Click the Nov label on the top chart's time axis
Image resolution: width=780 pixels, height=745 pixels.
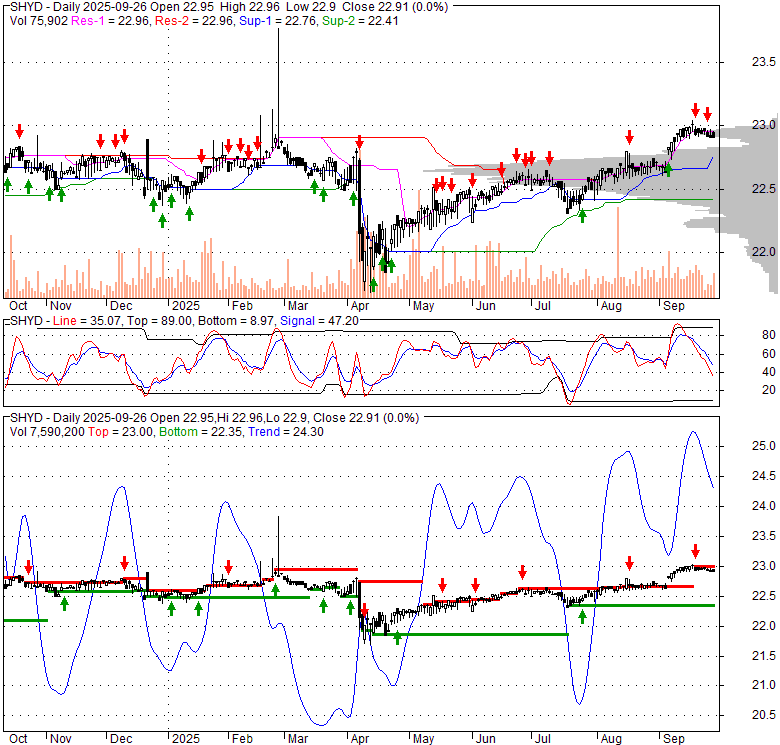point(61,306)
